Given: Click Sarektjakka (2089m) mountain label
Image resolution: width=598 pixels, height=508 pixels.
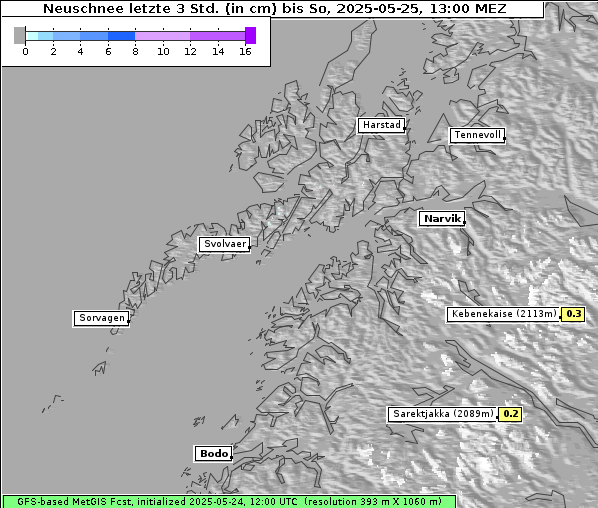Looking at the screenshot, I should click(x=443, y=414).
